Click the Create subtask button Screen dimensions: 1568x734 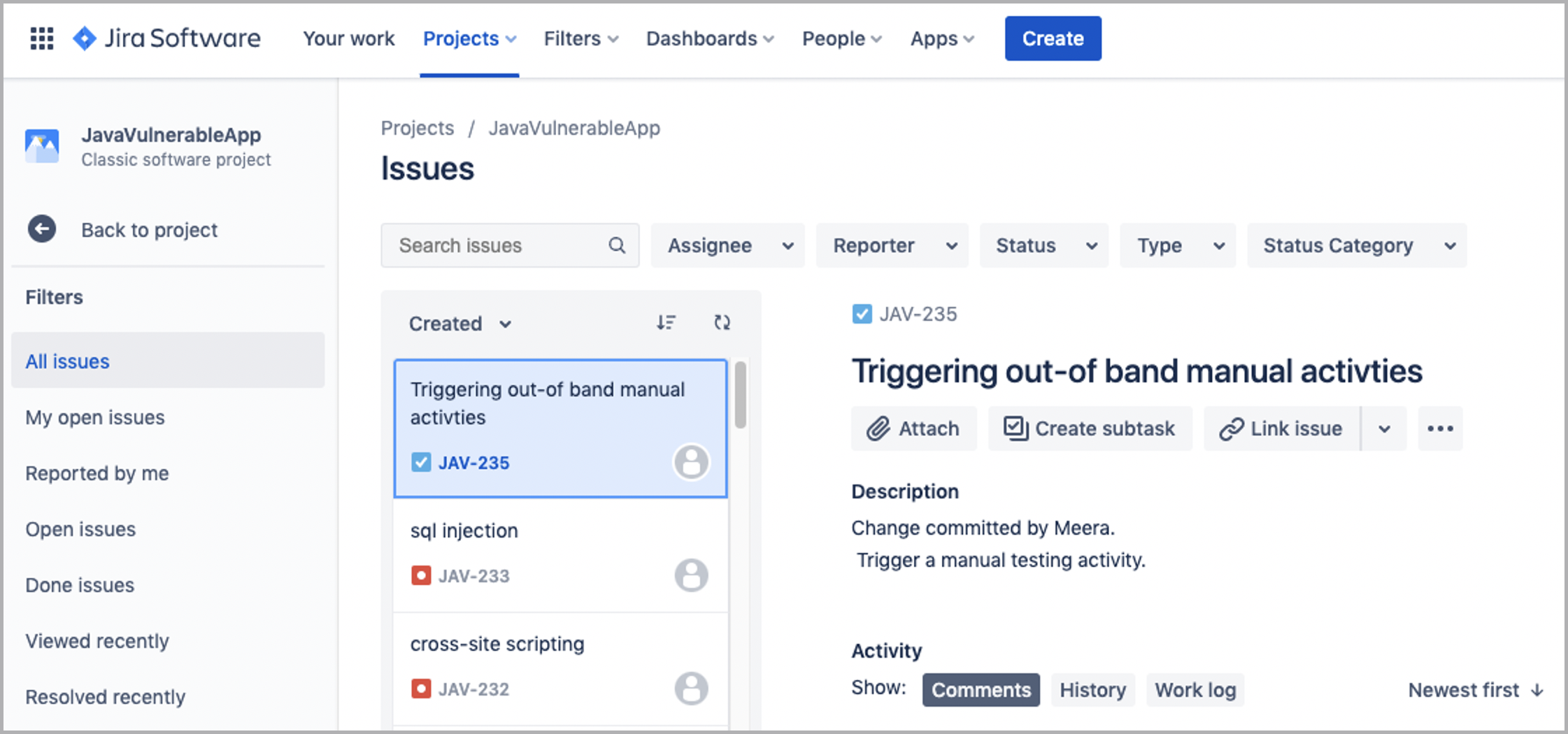pyautogui.click(x=1090, y=429)
